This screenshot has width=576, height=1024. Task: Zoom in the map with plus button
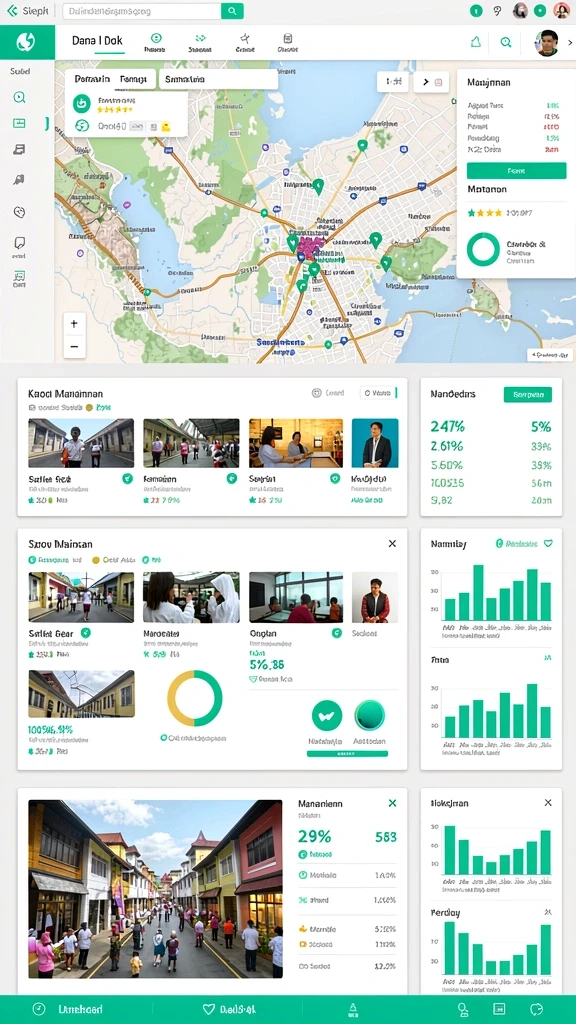tap(74, 323)
